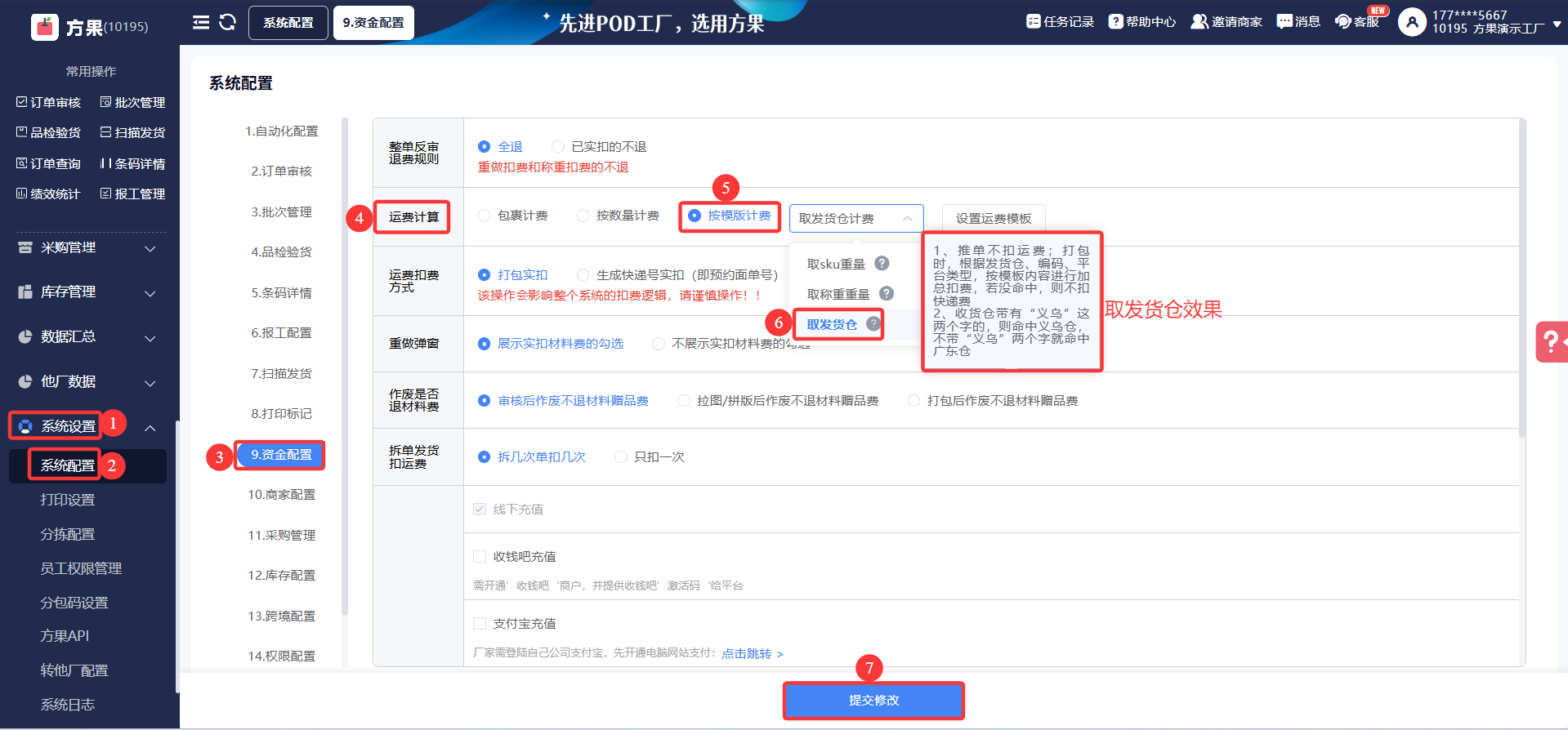1568x730 pixels.
Task: Enable 支付宝充值 checkbox
Action: pos(480,623)
